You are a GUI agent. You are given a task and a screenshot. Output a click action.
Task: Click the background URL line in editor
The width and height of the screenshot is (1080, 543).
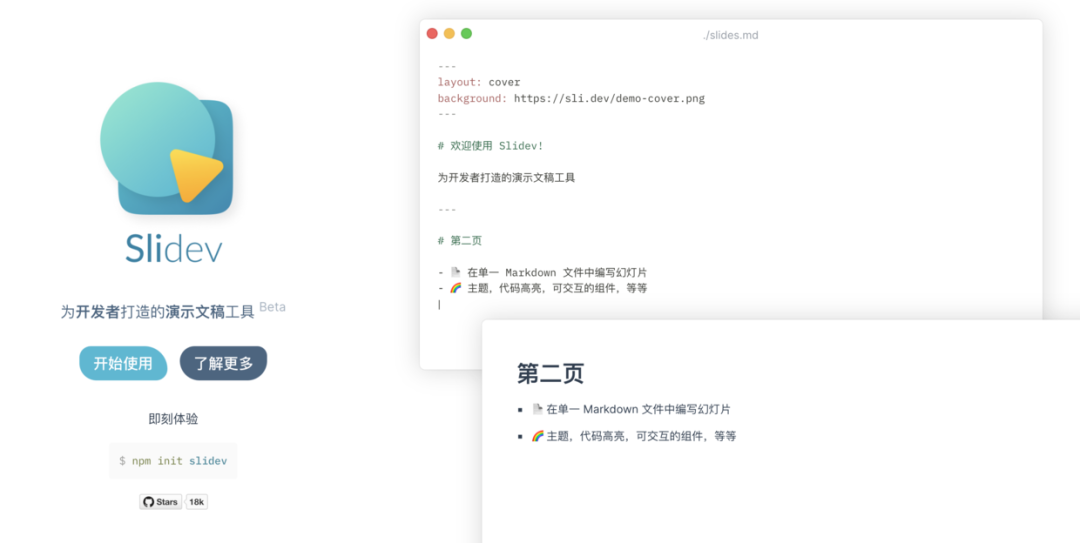pos(571,99)
